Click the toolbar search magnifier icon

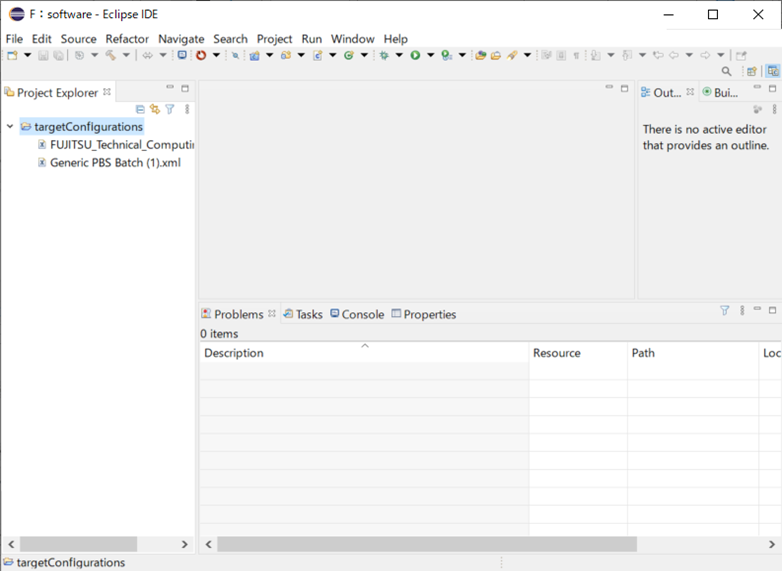point(727,72)
